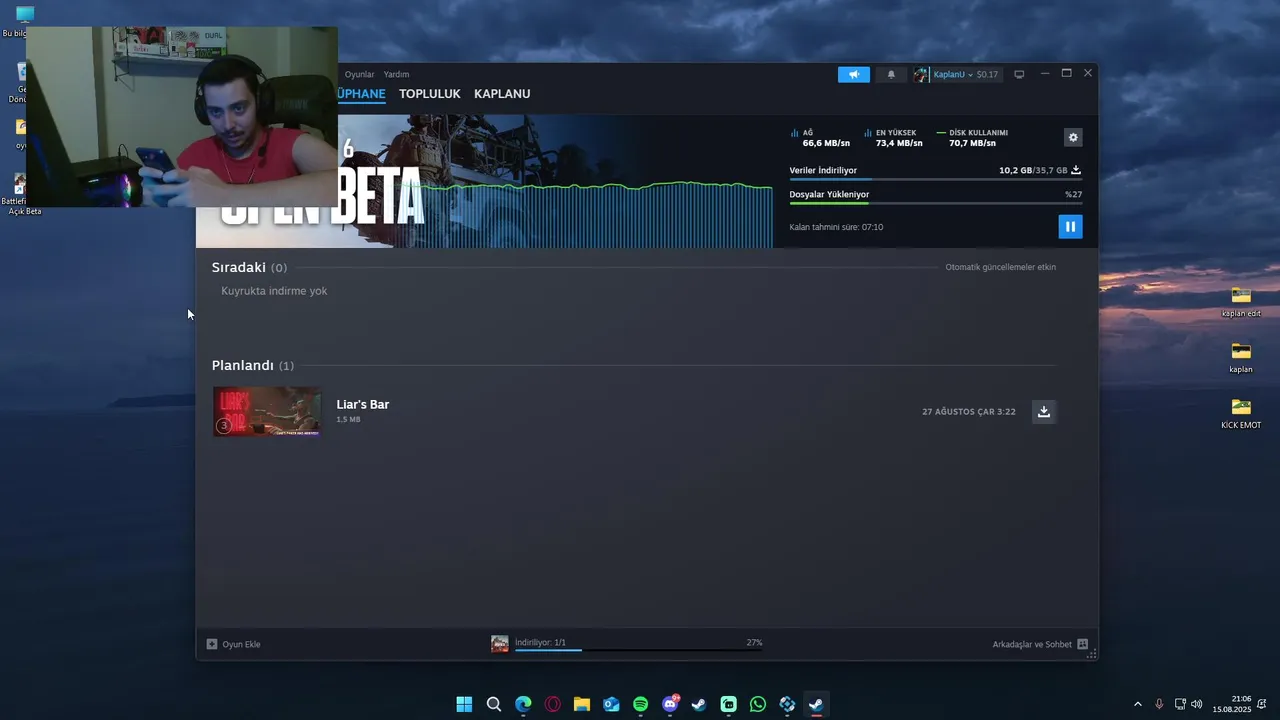Open the Windows Start menu
This screenshot has width=1280, height=720.
pyautogui.click(x=464, y=705)
